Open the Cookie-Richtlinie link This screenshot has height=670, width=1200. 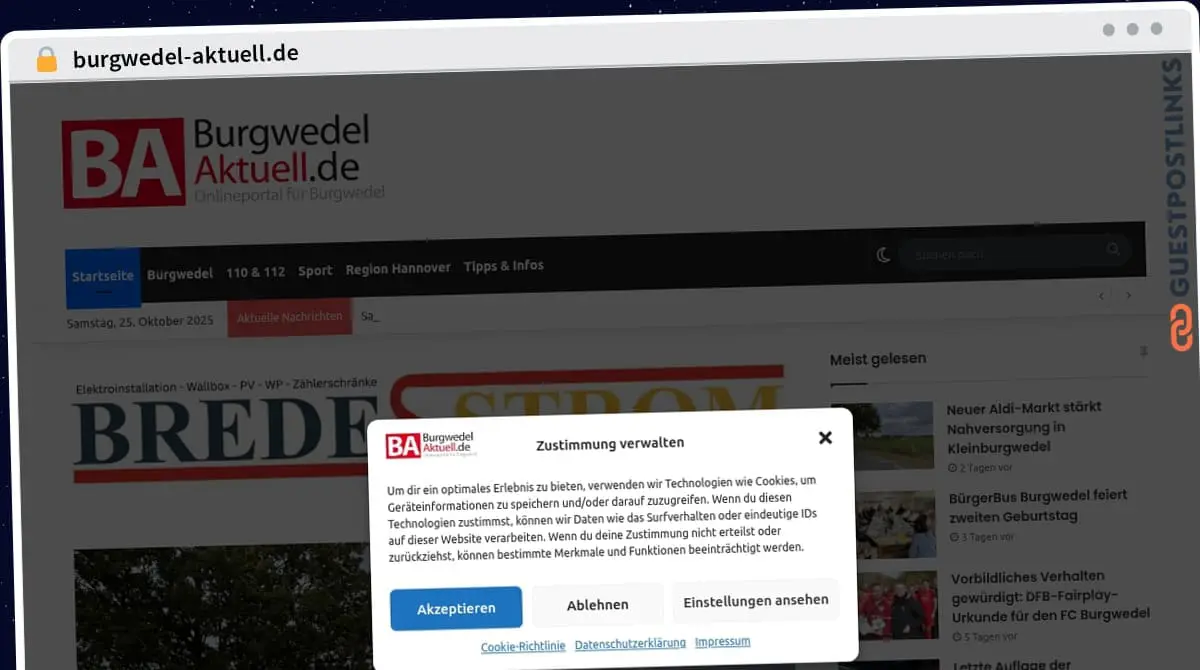(523, 646)
